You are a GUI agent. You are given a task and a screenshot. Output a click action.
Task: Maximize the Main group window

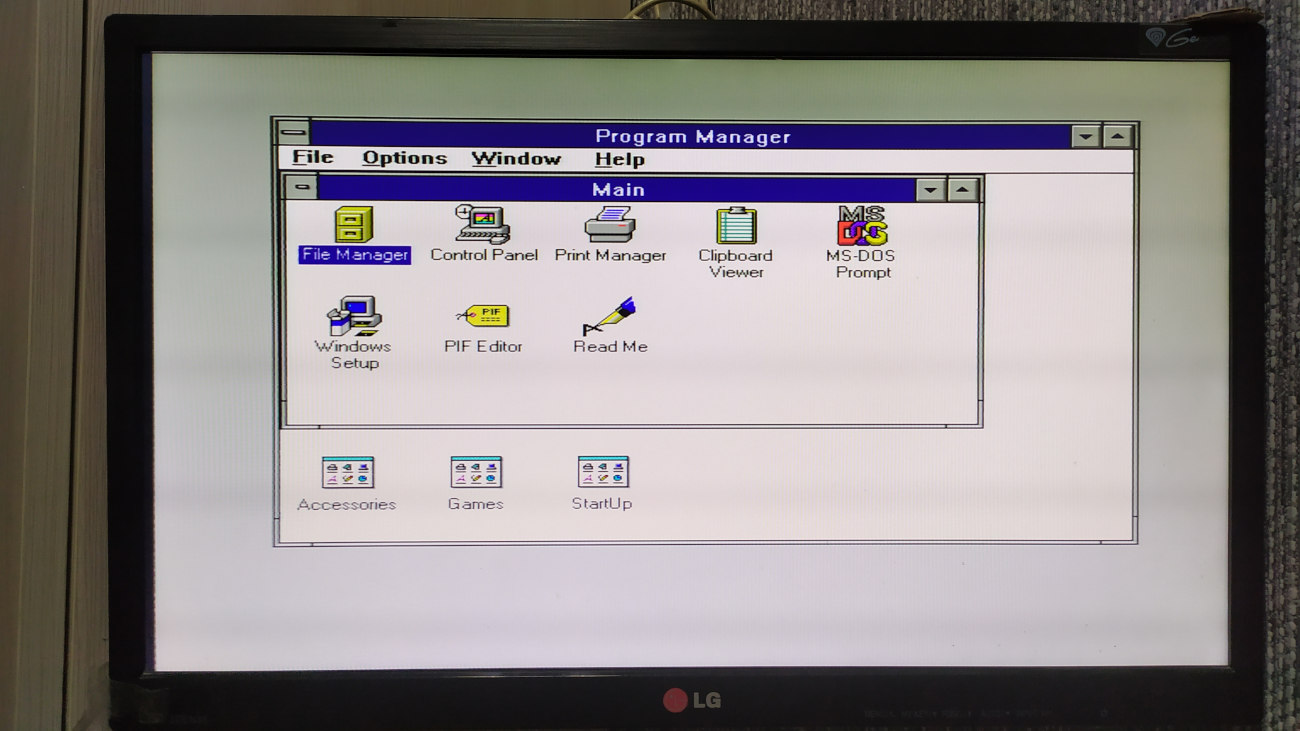pos(963,189)
